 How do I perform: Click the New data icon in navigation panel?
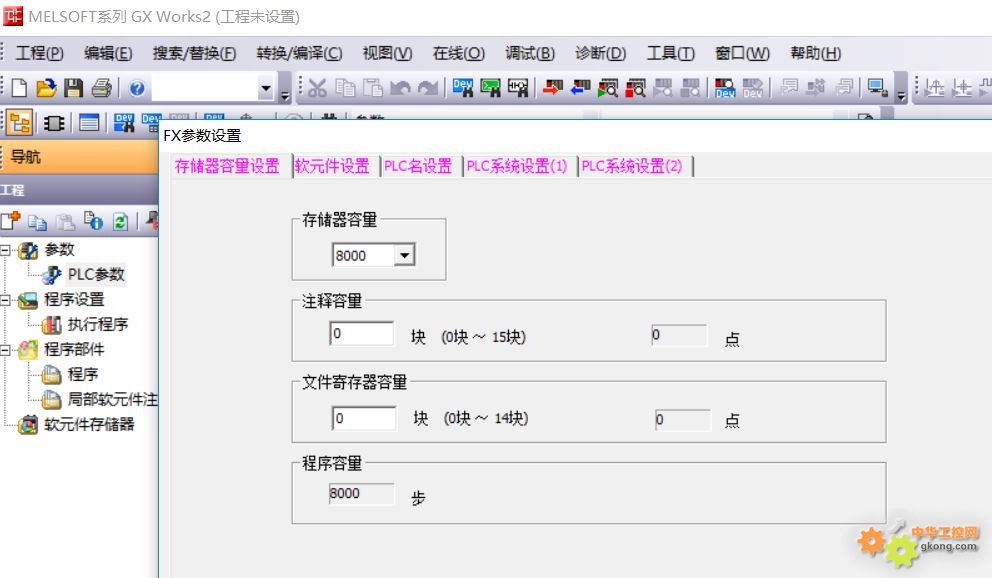[x=10, y=221]
